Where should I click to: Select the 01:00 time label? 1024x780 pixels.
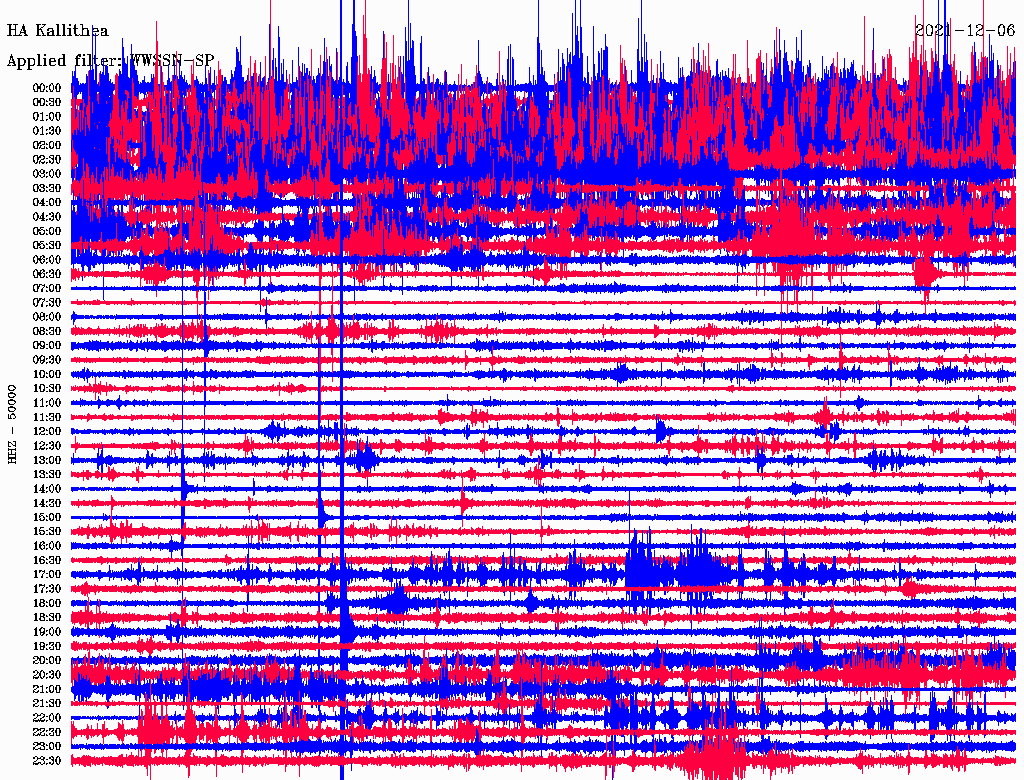47,117
